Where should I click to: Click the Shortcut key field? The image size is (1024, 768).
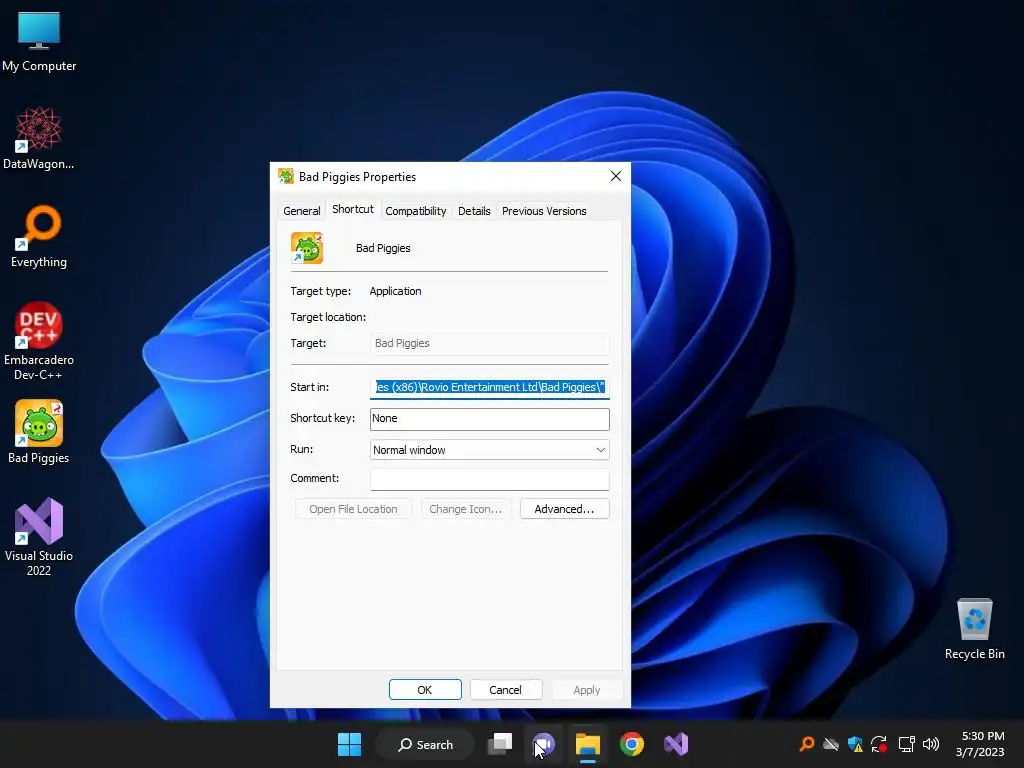490,419
